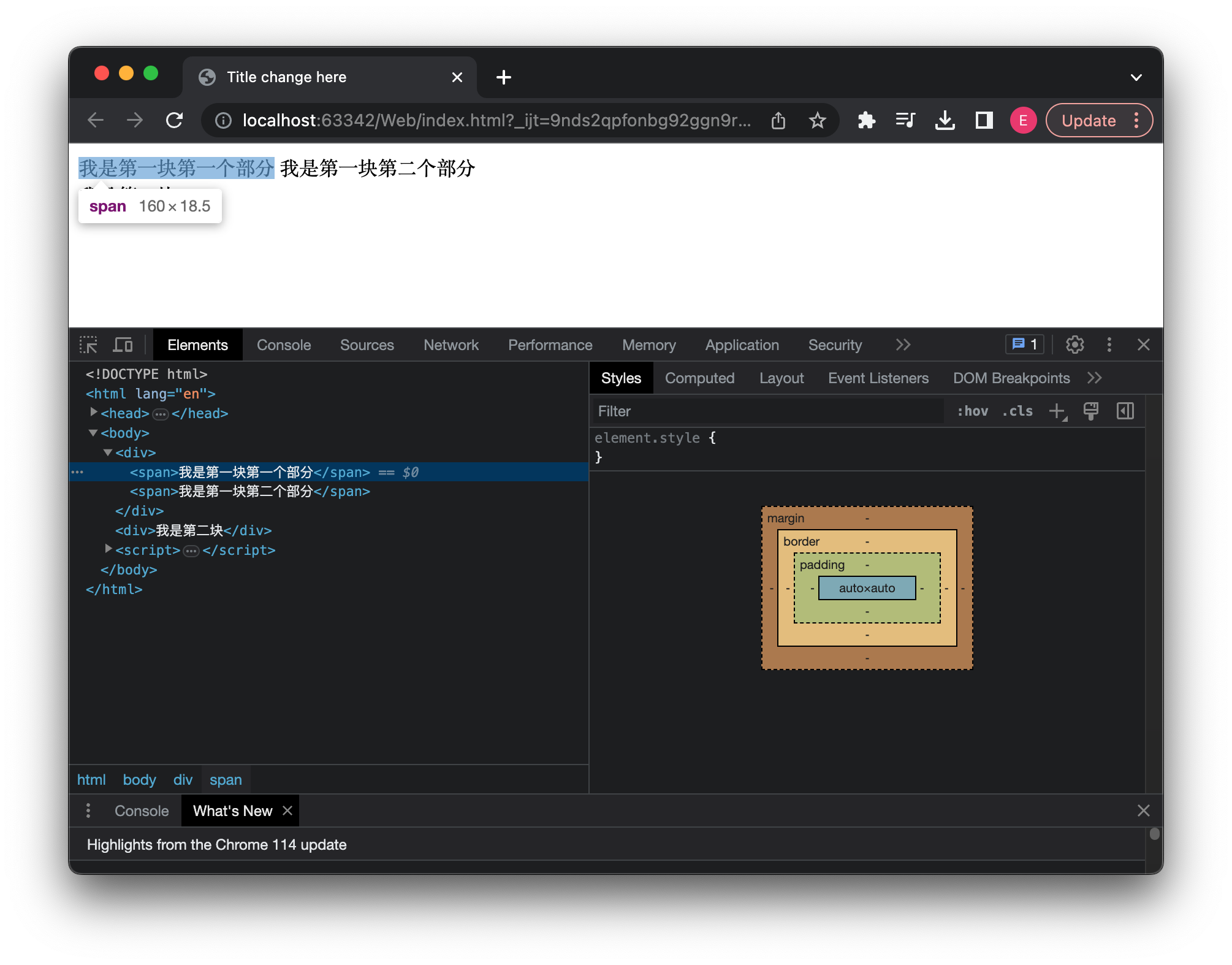The width and height of the screenshot is (1232, 965).
Task: Select the Layout sidebar tab
Action: coord(781,378)
